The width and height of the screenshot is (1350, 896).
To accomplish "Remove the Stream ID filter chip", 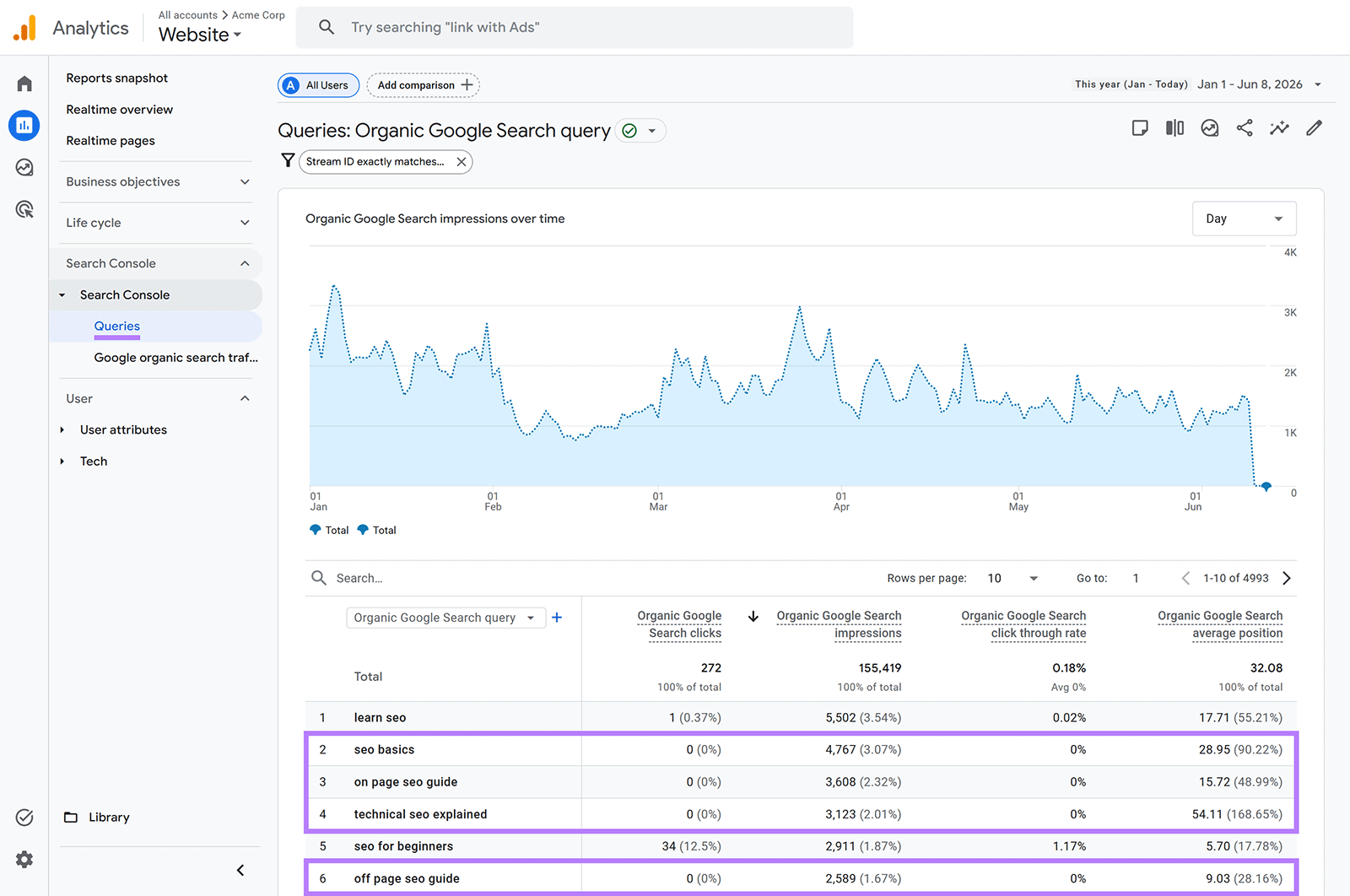I will [462, 162].
